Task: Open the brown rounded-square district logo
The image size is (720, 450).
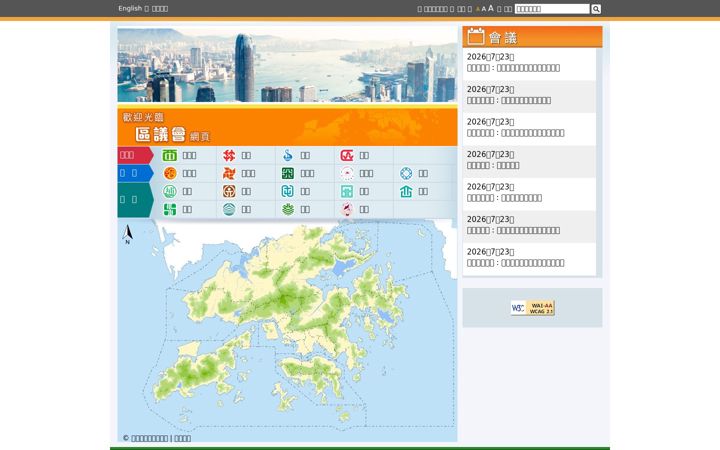Action: 229,191
